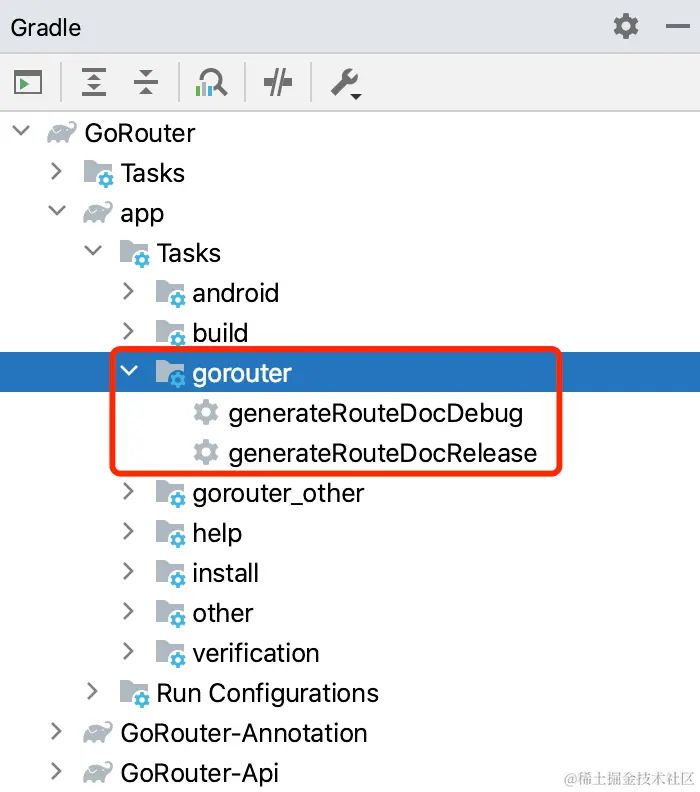Select the app module label
Screen dimensions: 700x792
(x=142, y=214)
